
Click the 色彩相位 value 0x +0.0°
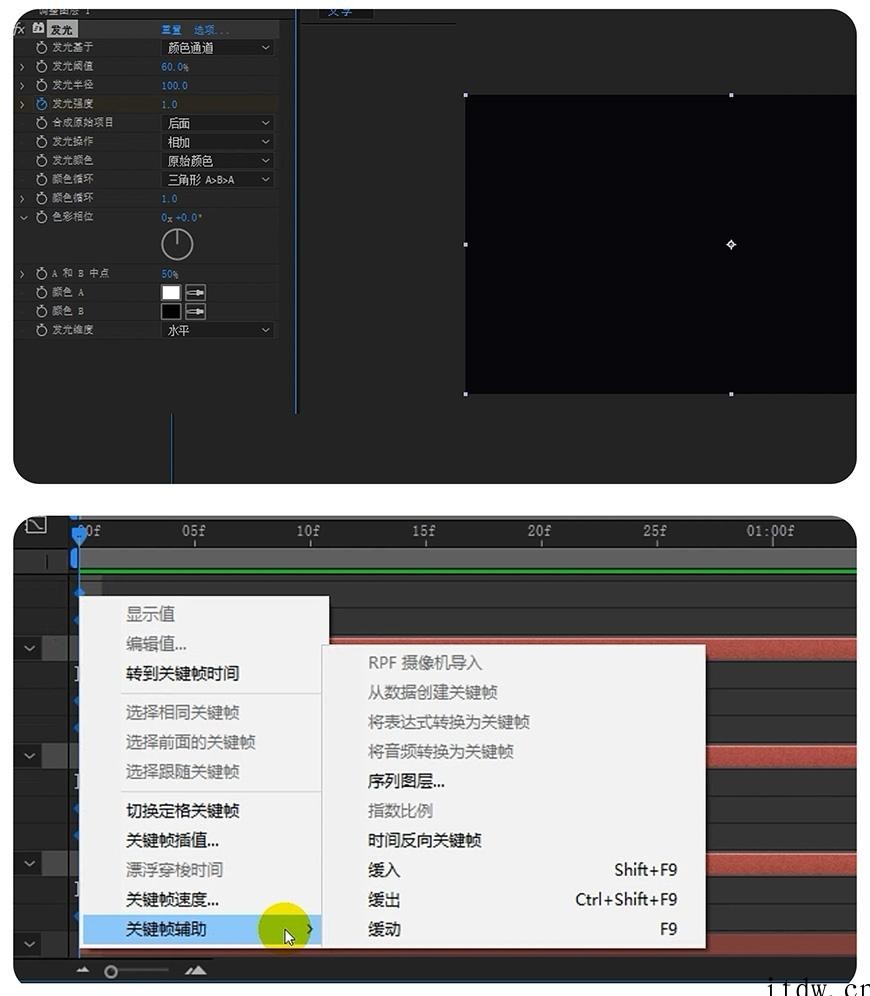pyautogui.click(x=182, y=217)
